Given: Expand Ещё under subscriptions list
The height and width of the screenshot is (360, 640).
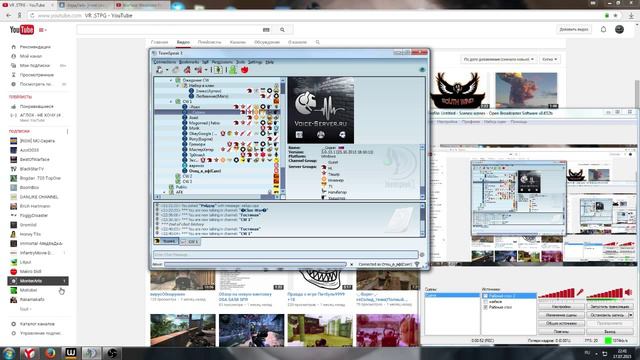Looking at the screenshot, I should coord(25,309).
